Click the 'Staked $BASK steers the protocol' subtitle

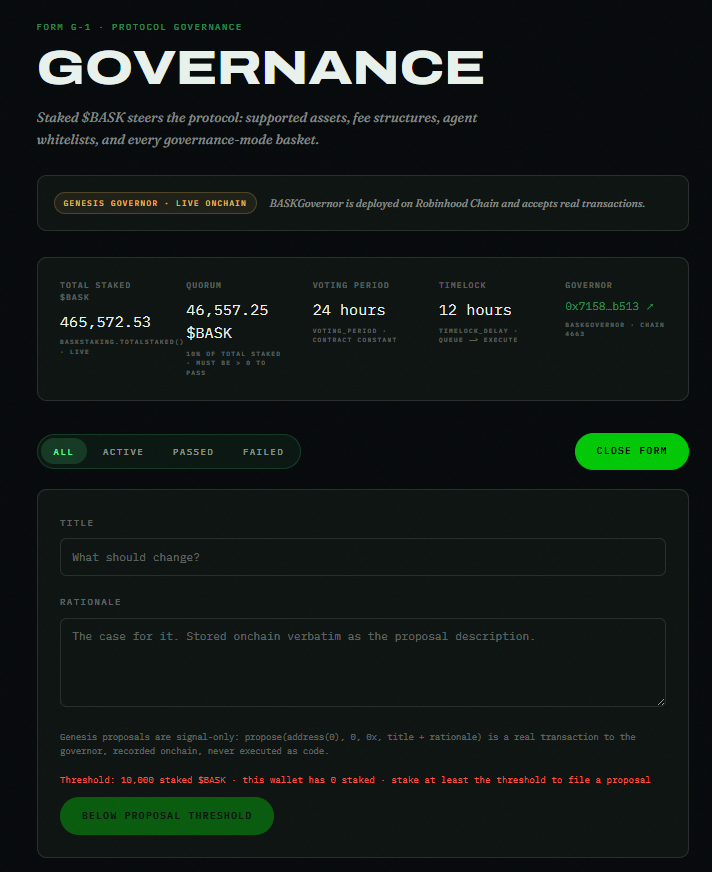coord(257,128)
